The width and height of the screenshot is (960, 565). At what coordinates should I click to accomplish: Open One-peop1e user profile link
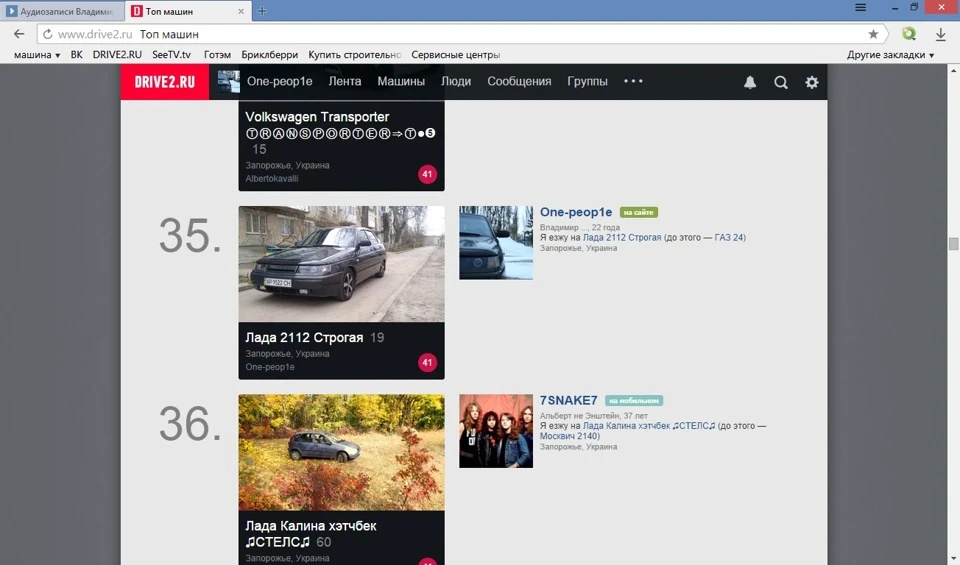coord(576,212)
